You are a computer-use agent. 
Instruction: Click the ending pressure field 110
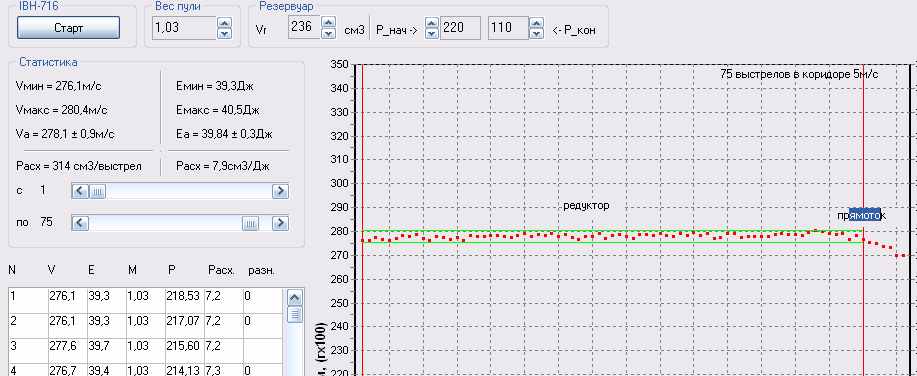(508, 28)
